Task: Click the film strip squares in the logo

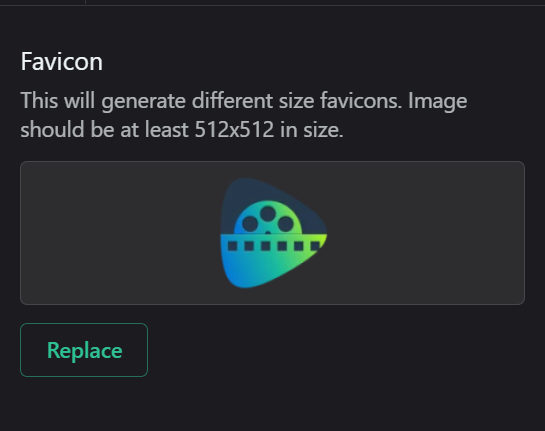Action: 273,246
